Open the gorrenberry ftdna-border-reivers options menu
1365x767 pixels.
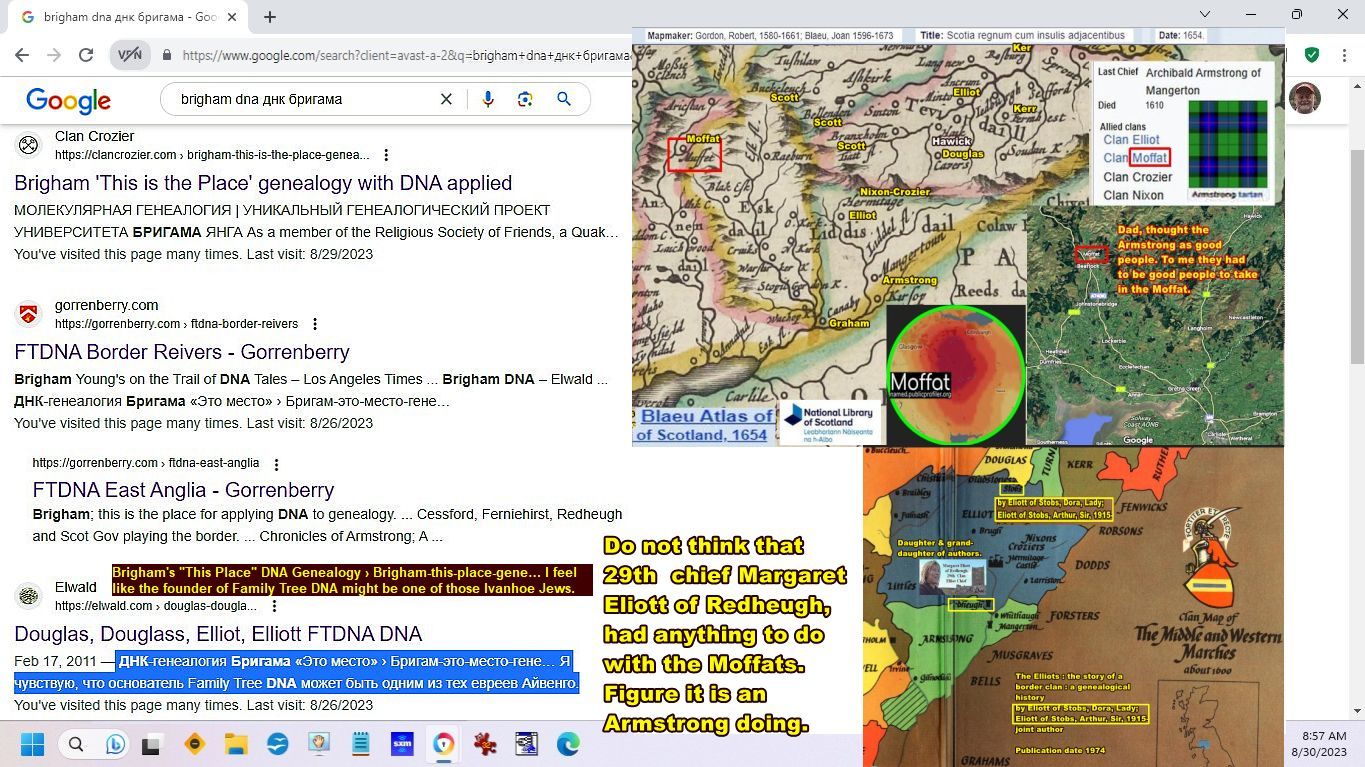(x=315, y=324)
